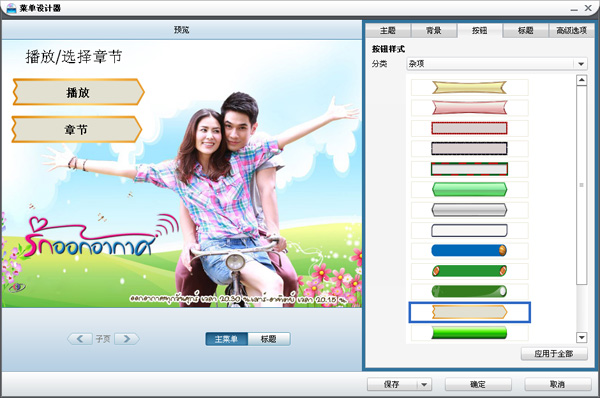Select the yellow ribbon button style
600x398 pixels.
point(470,87)
